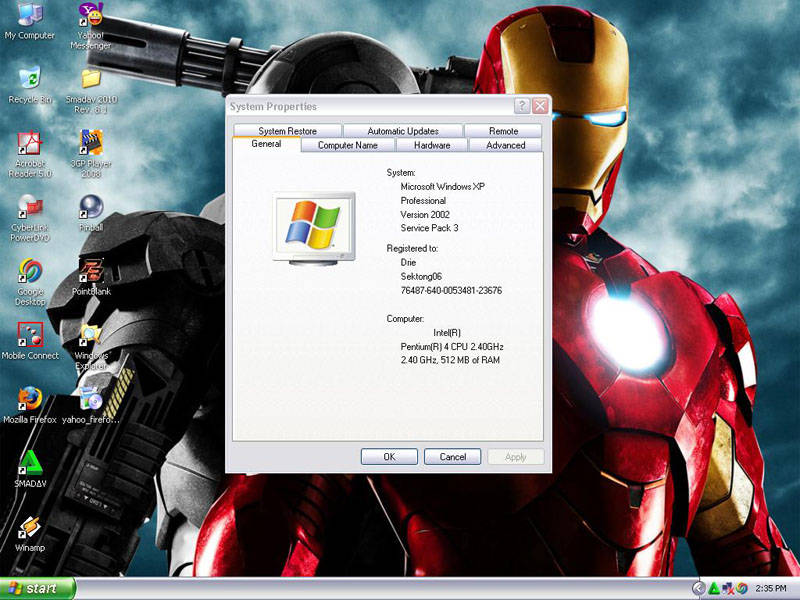This screenshot has width=800, height=600.
Task: Open the Remote tab
Action: pyautogui.click(x=503, y=131)
